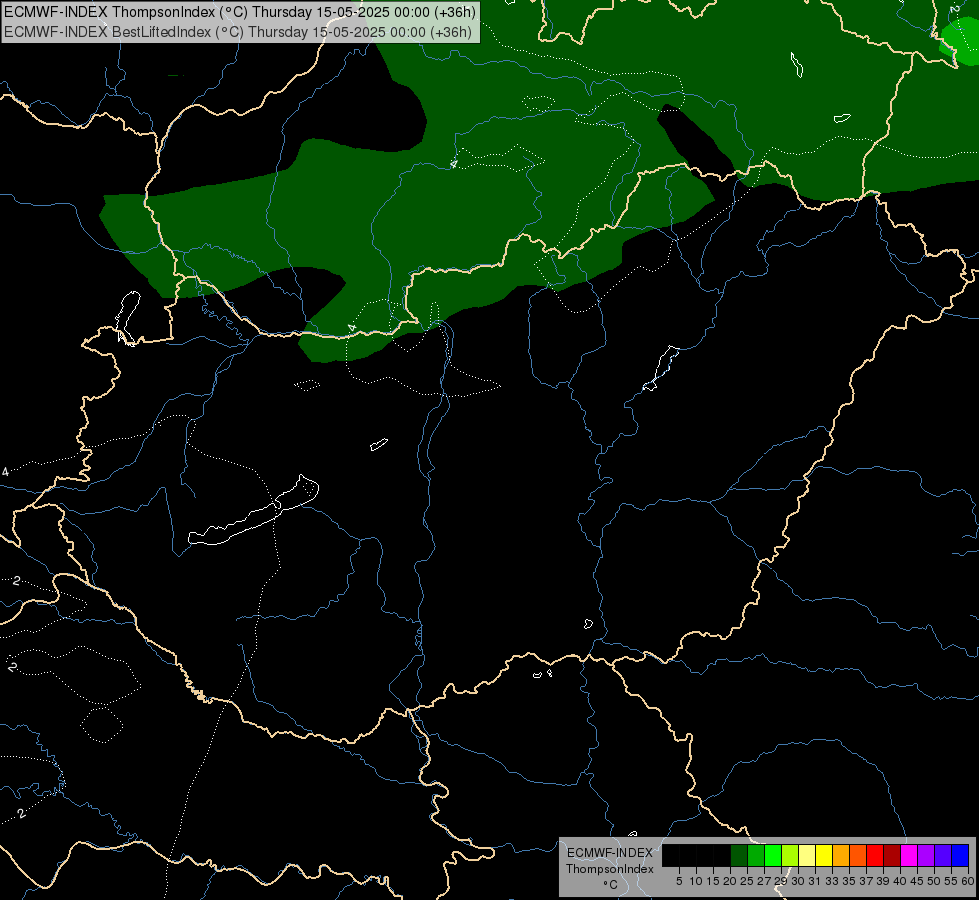Click the legend tick value 20

730,881
